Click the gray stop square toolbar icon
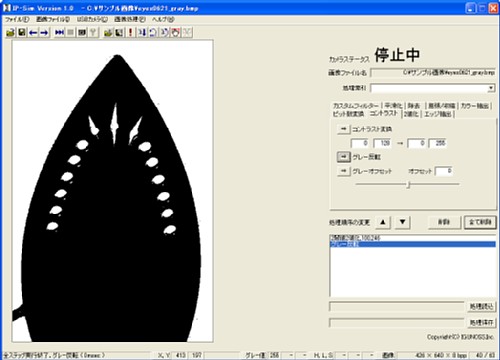This screenshot has width=500, height=360. [70, 32]
